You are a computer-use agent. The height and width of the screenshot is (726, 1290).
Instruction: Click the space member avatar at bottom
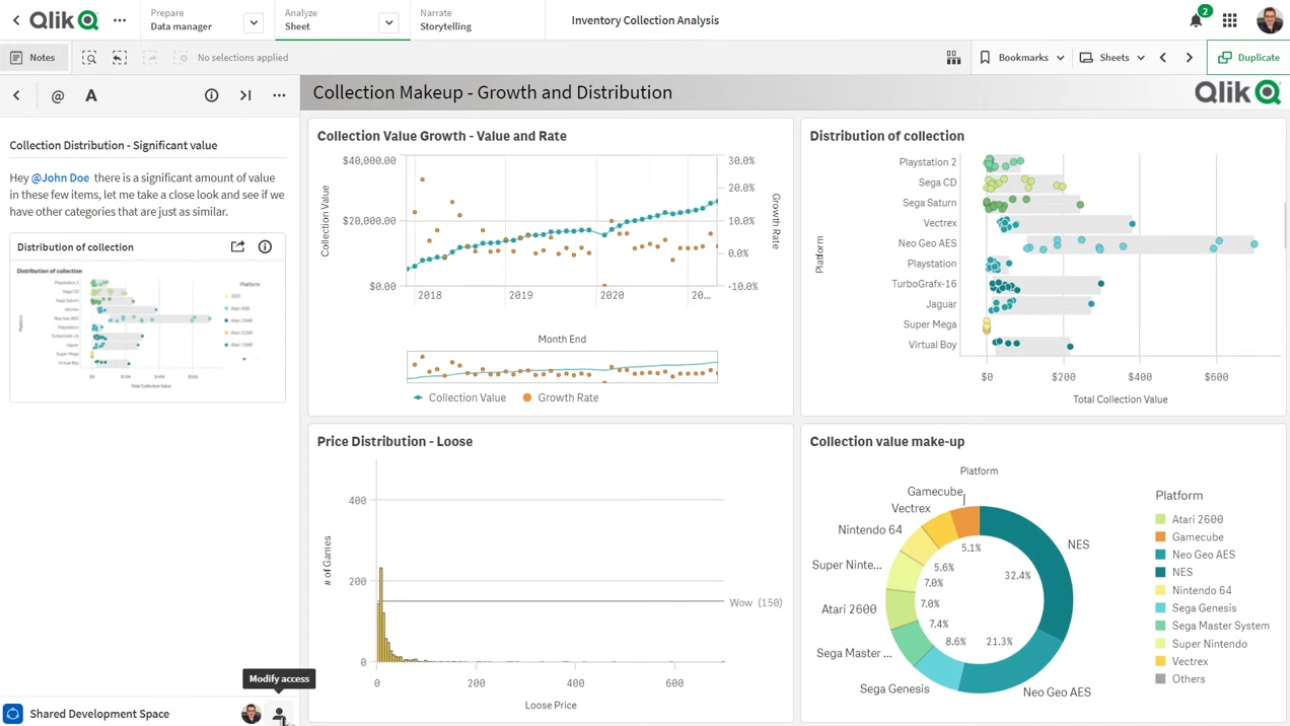coord(251,713)
